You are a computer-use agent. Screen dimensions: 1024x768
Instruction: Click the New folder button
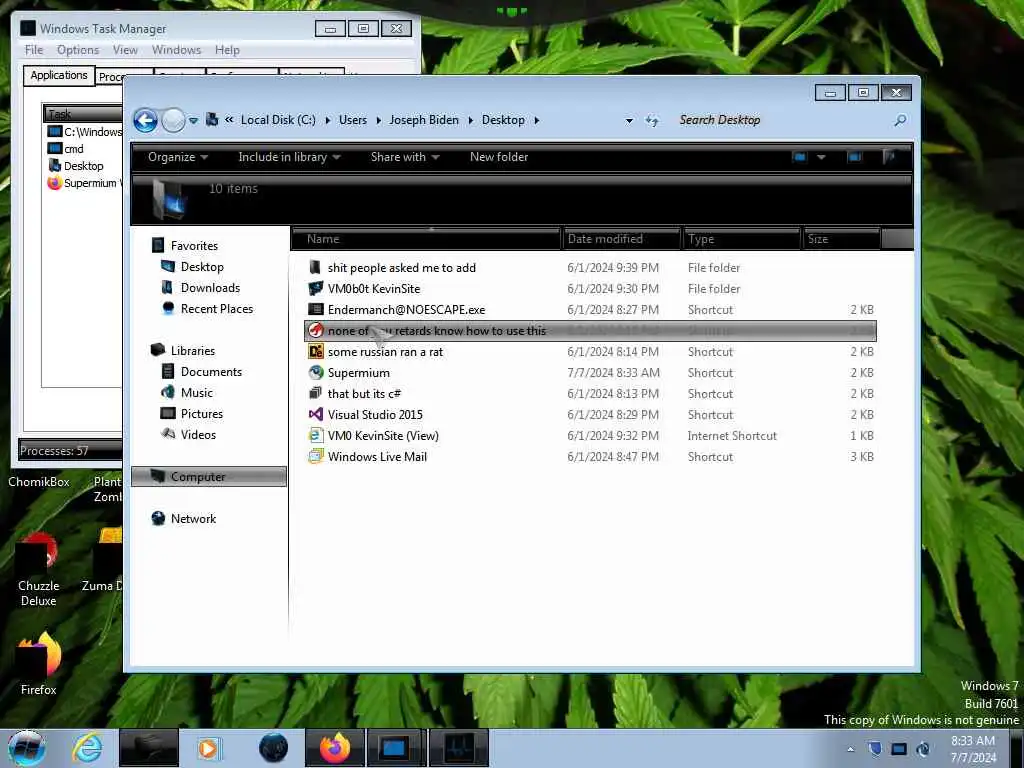tap(499, 157)
